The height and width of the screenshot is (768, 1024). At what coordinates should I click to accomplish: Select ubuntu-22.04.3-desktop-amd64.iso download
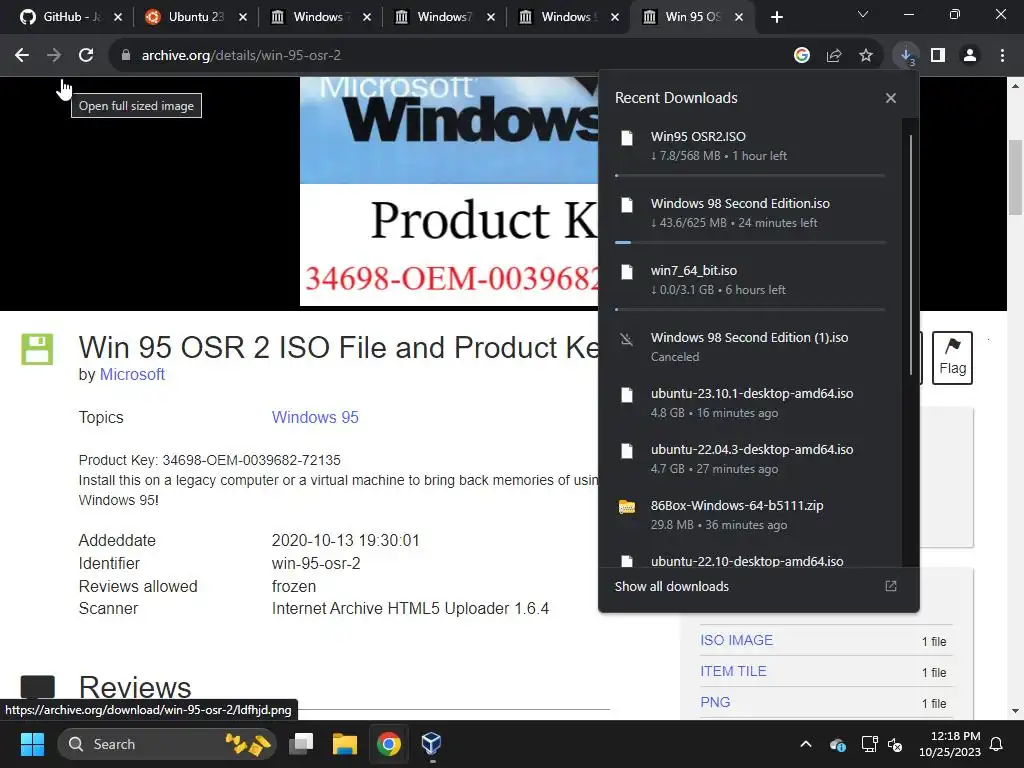(750, 459)
